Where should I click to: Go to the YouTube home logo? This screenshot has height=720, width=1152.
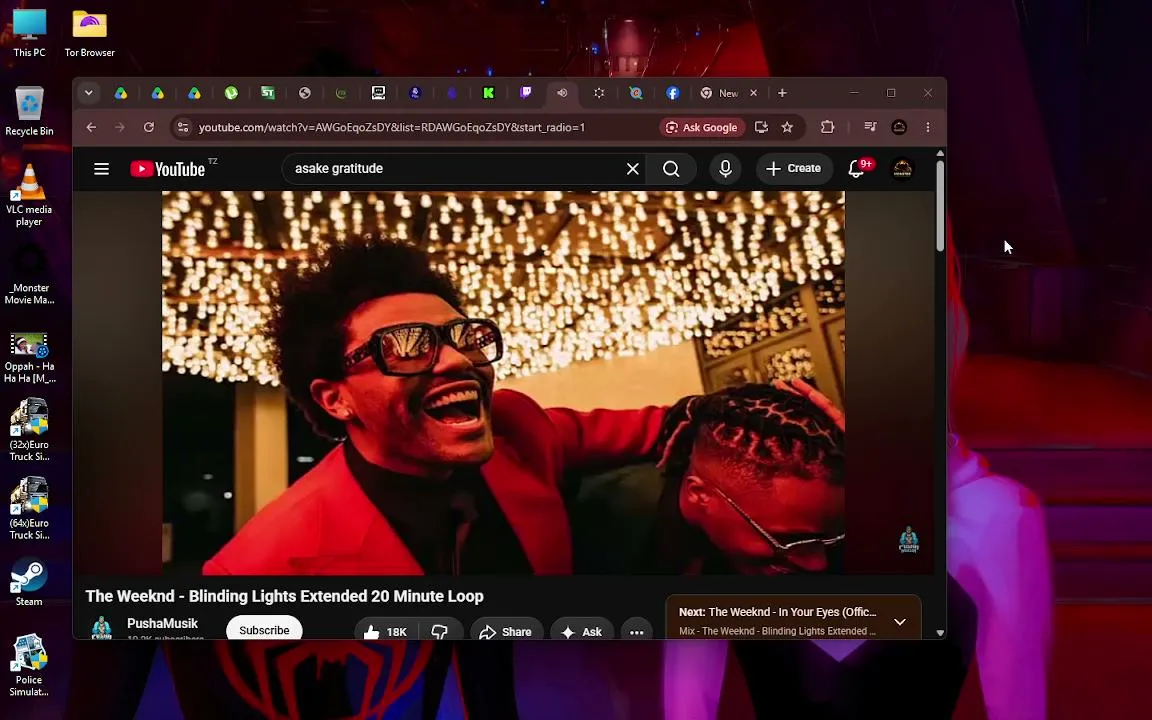pyautogui.click(x=168, y=169)
